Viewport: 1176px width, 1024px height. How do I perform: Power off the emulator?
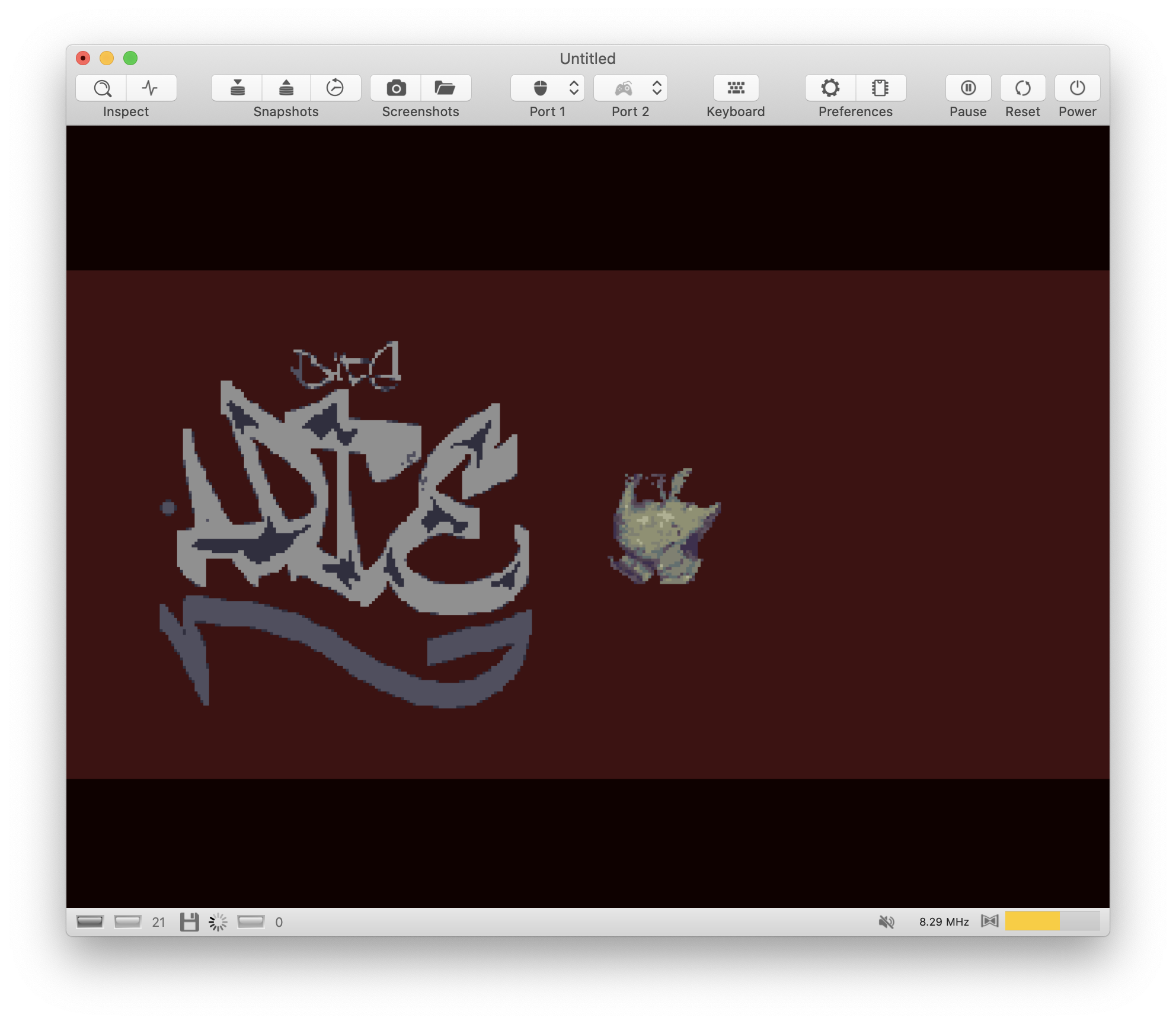1078,88
